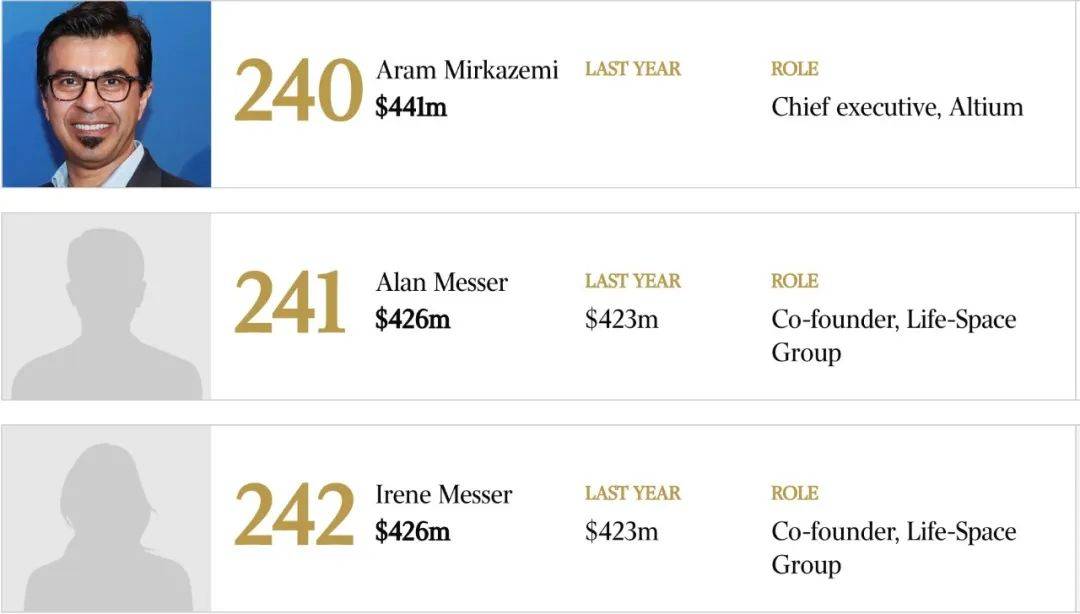Click rank number 242
The height and width of the screenshot is (614, 1080).
tap(295, 514)
